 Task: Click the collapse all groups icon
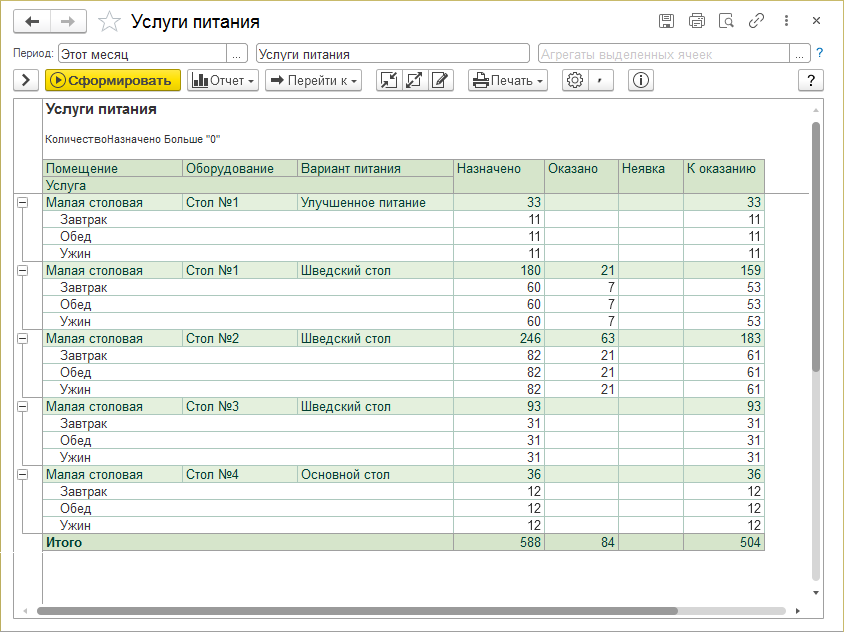tap(389, 80)
